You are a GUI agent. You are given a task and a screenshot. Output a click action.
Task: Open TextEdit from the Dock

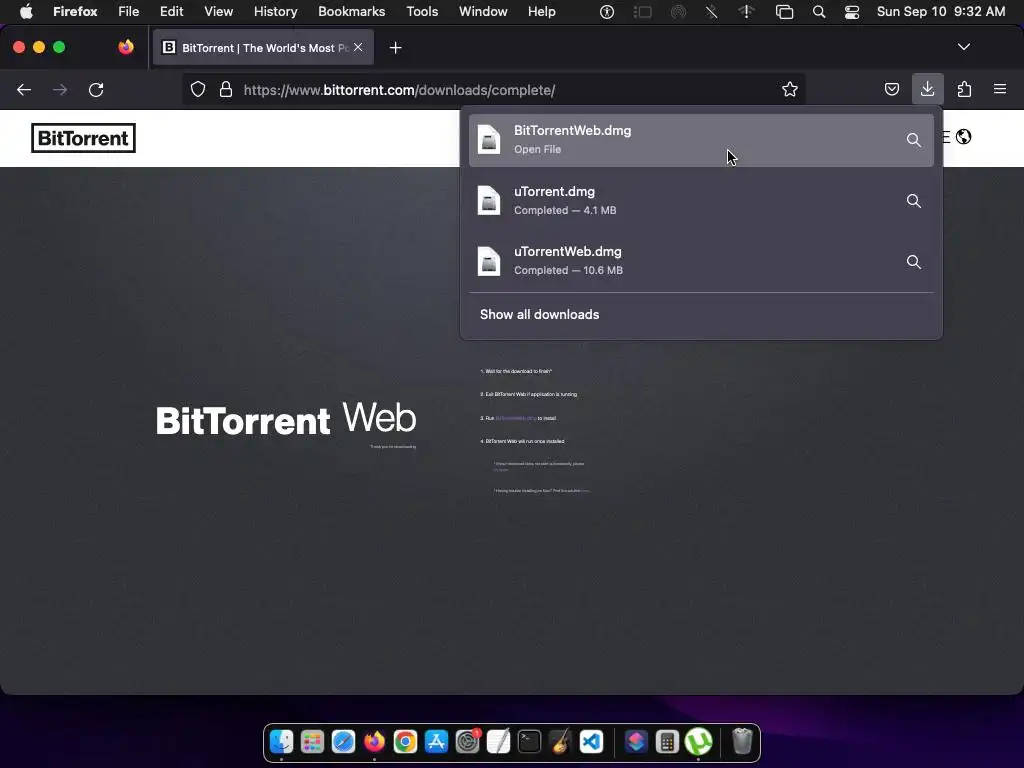point(498,742)
